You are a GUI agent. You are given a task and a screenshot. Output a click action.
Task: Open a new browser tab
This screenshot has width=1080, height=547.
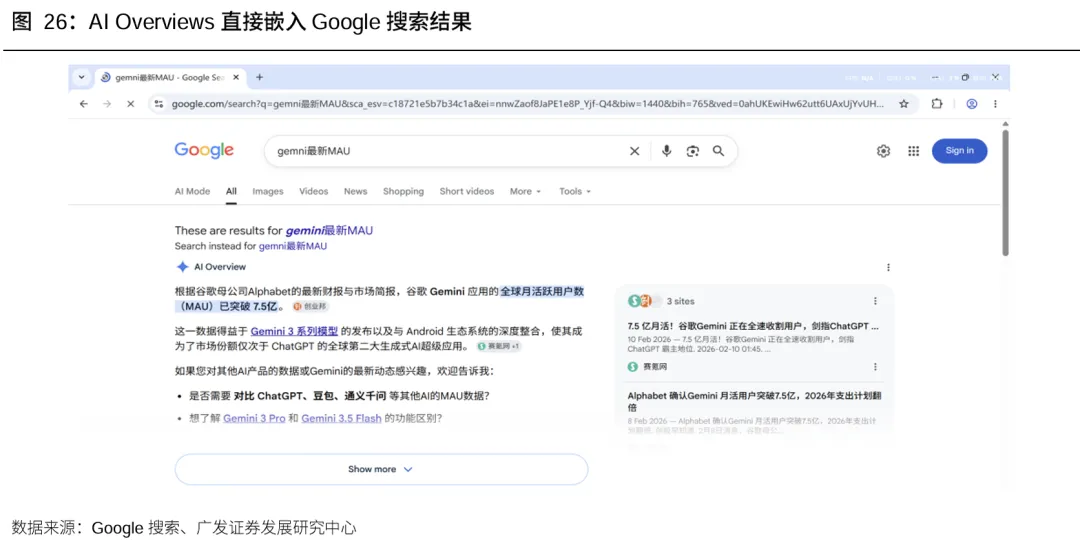(x=260, y=77)
